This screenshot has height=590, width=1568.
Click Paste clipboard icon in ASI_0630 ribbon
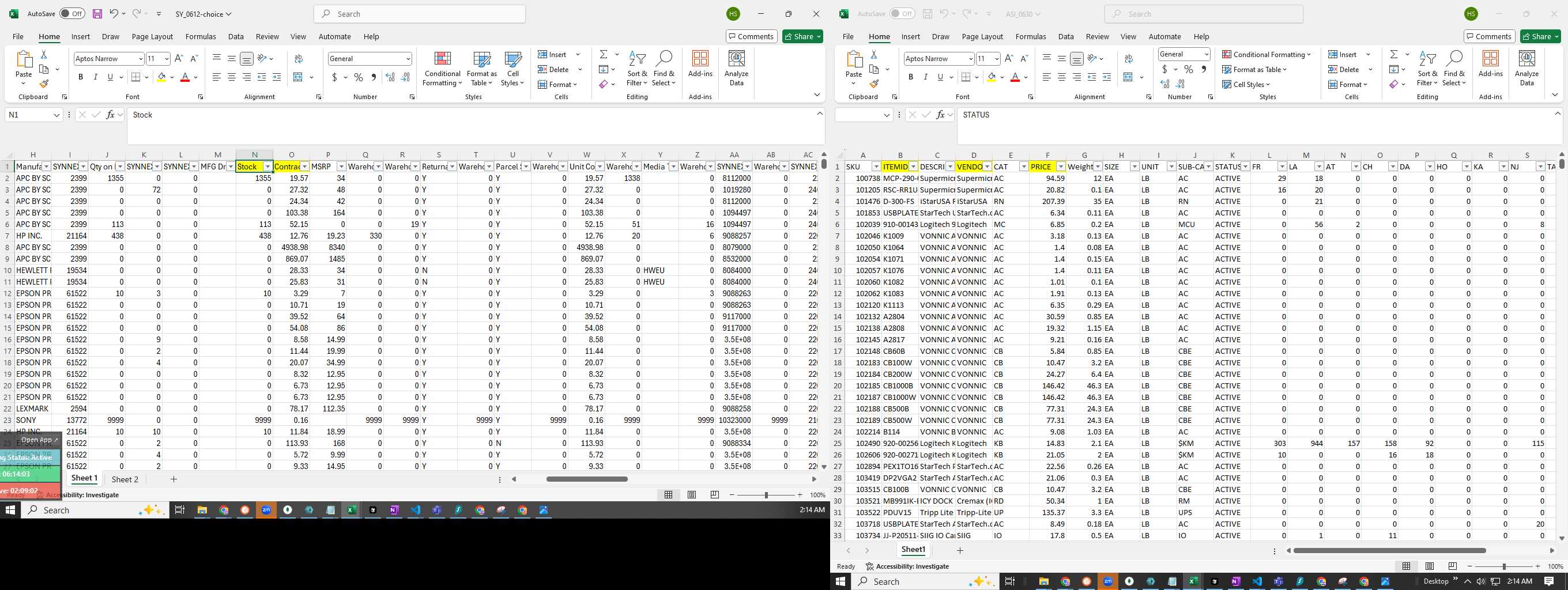pyautogui.click(x=853, y=59)
